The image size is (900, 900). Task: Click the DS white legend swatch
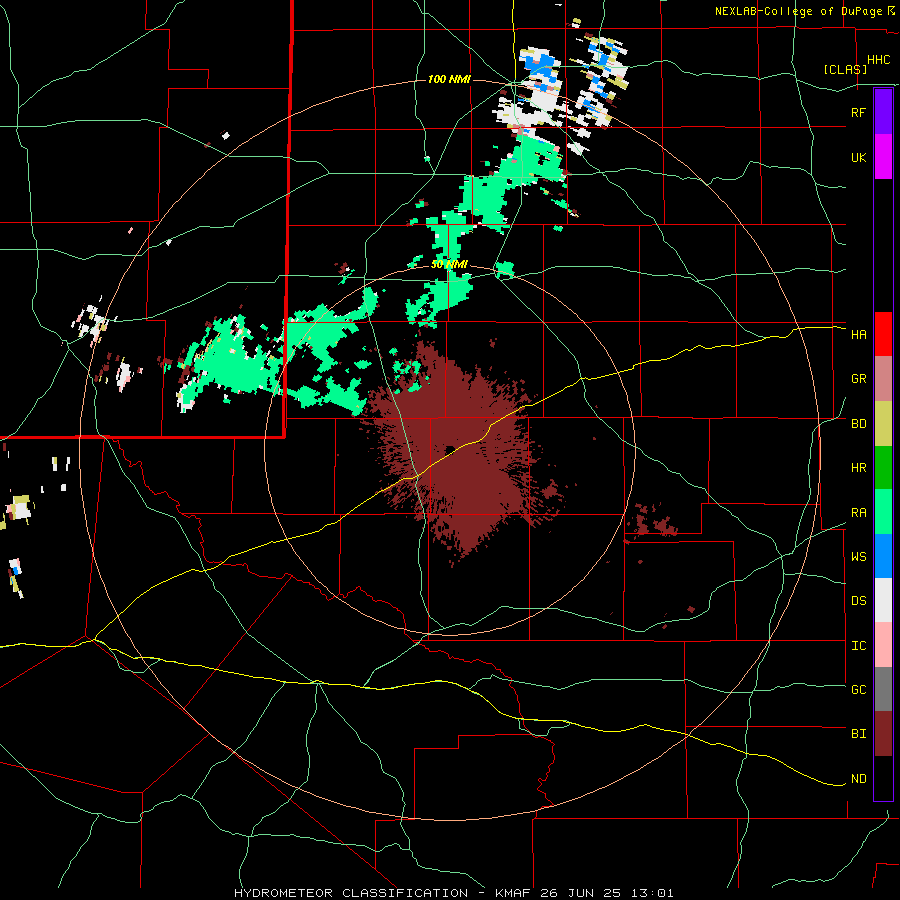tap(883, 600)
